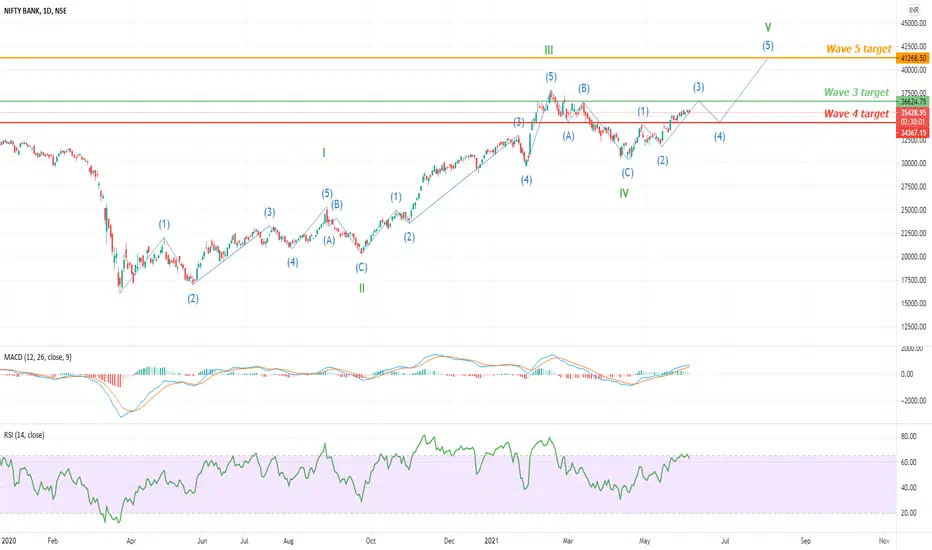
Task: Select the green wave II label
Action: 361,288
